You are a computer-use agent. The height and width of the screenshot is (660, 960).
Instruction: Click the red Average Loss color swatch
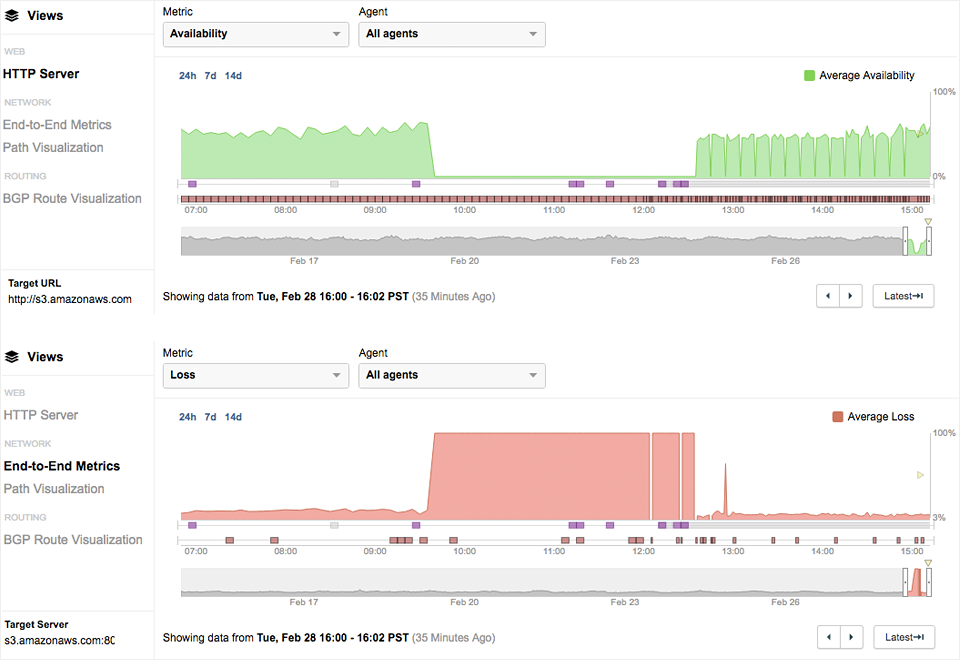(838, 417)
